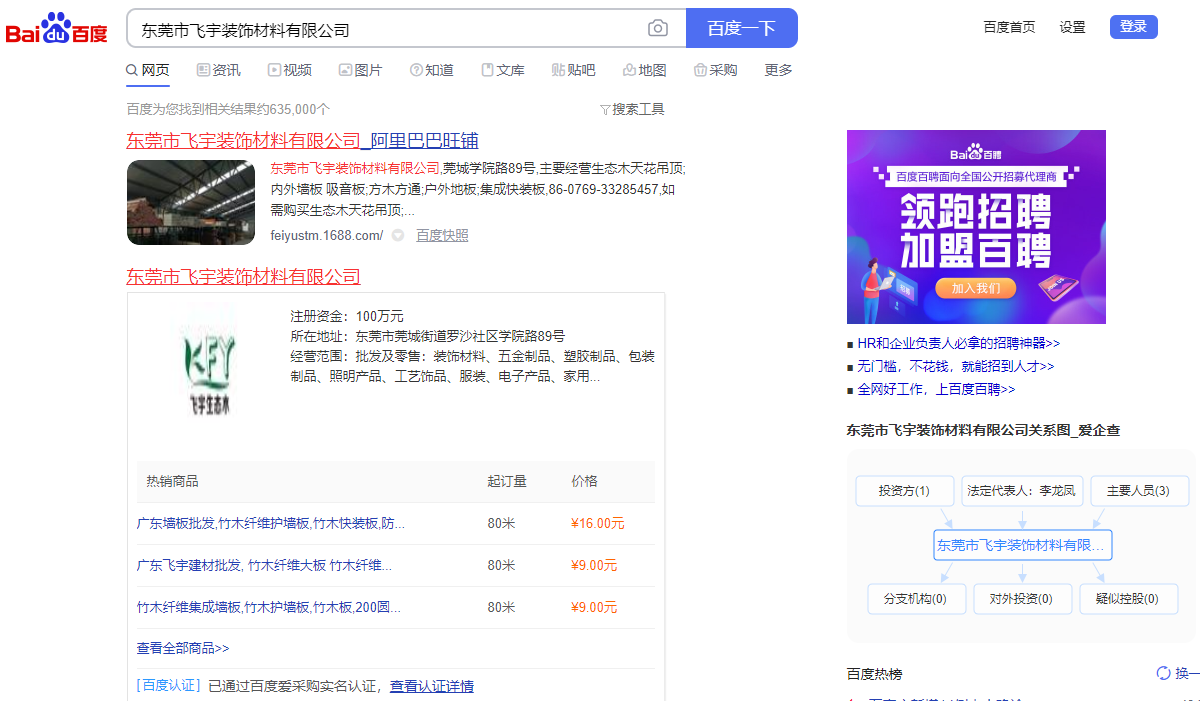Click the central 东莞市飞宇装饰材料有限 node
This screenshot has height=701, width=1200.
(1023, 545)
